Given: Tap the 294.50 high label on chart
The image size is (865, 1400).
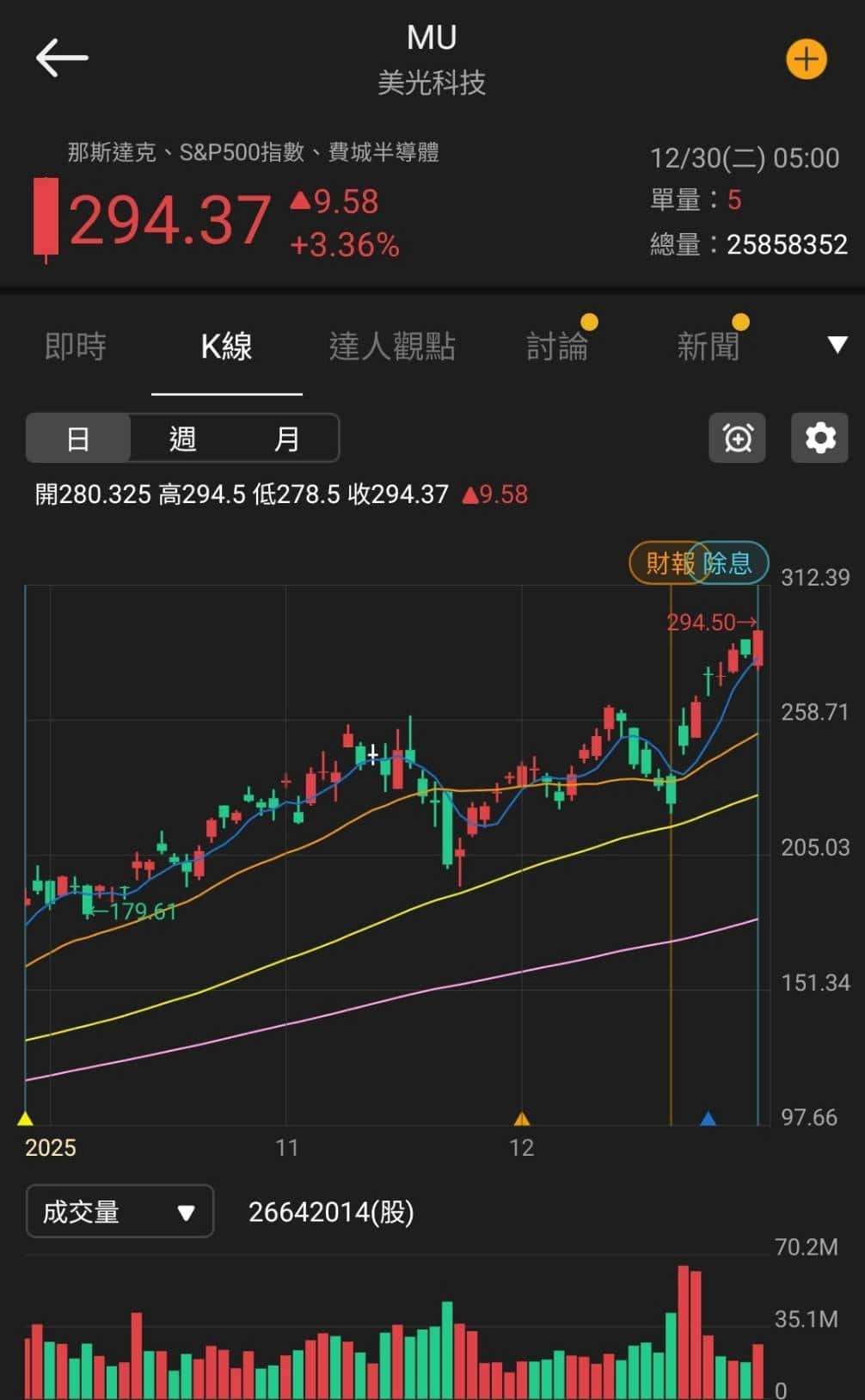Looking at the screenshot, I should pos(711,622).
